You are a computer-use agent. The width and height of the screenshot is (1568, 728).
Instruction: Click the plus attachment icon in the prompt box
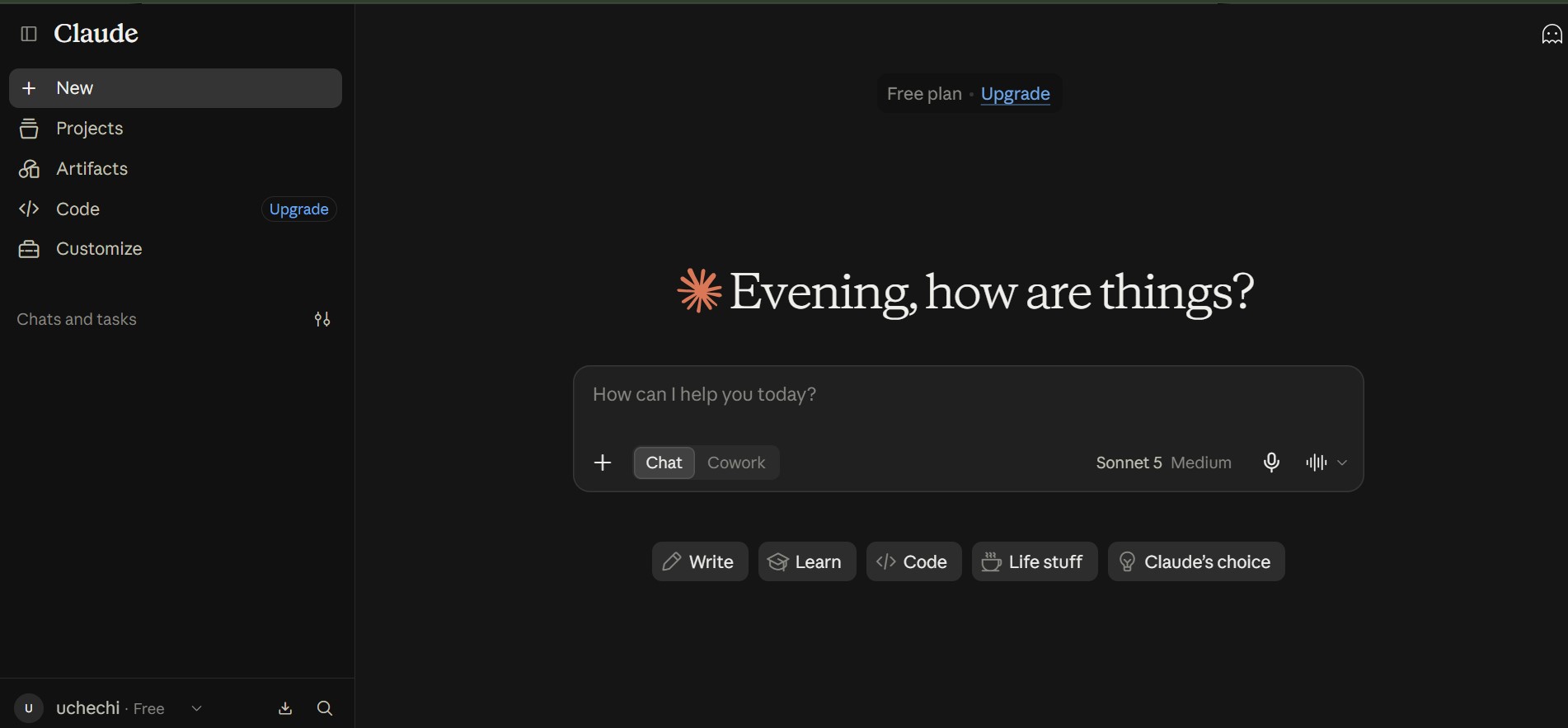pyautogui.click(x=603, y=463)
